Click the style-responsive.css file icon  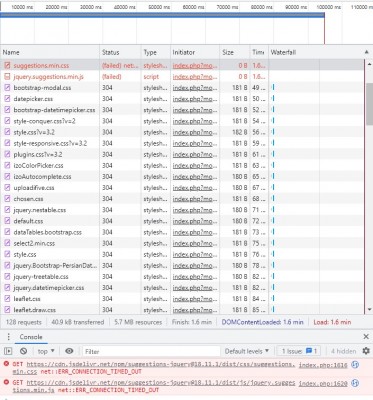(7, 143)
